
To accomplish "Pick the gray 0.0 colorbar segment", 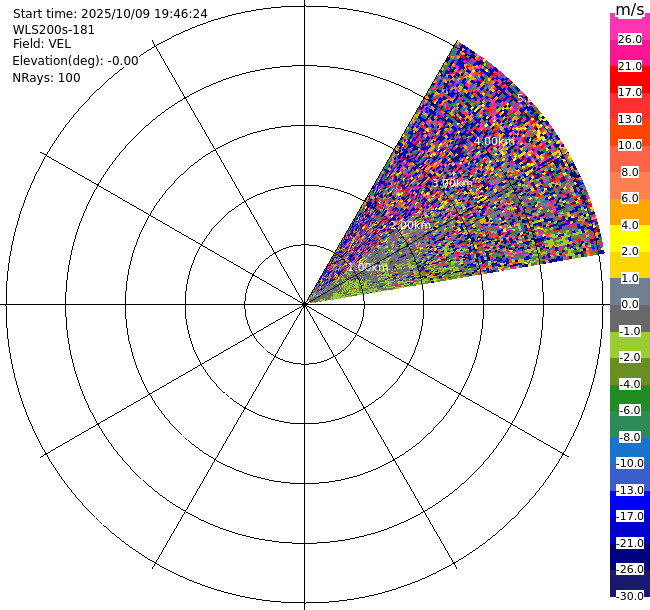I will [630, 305].
